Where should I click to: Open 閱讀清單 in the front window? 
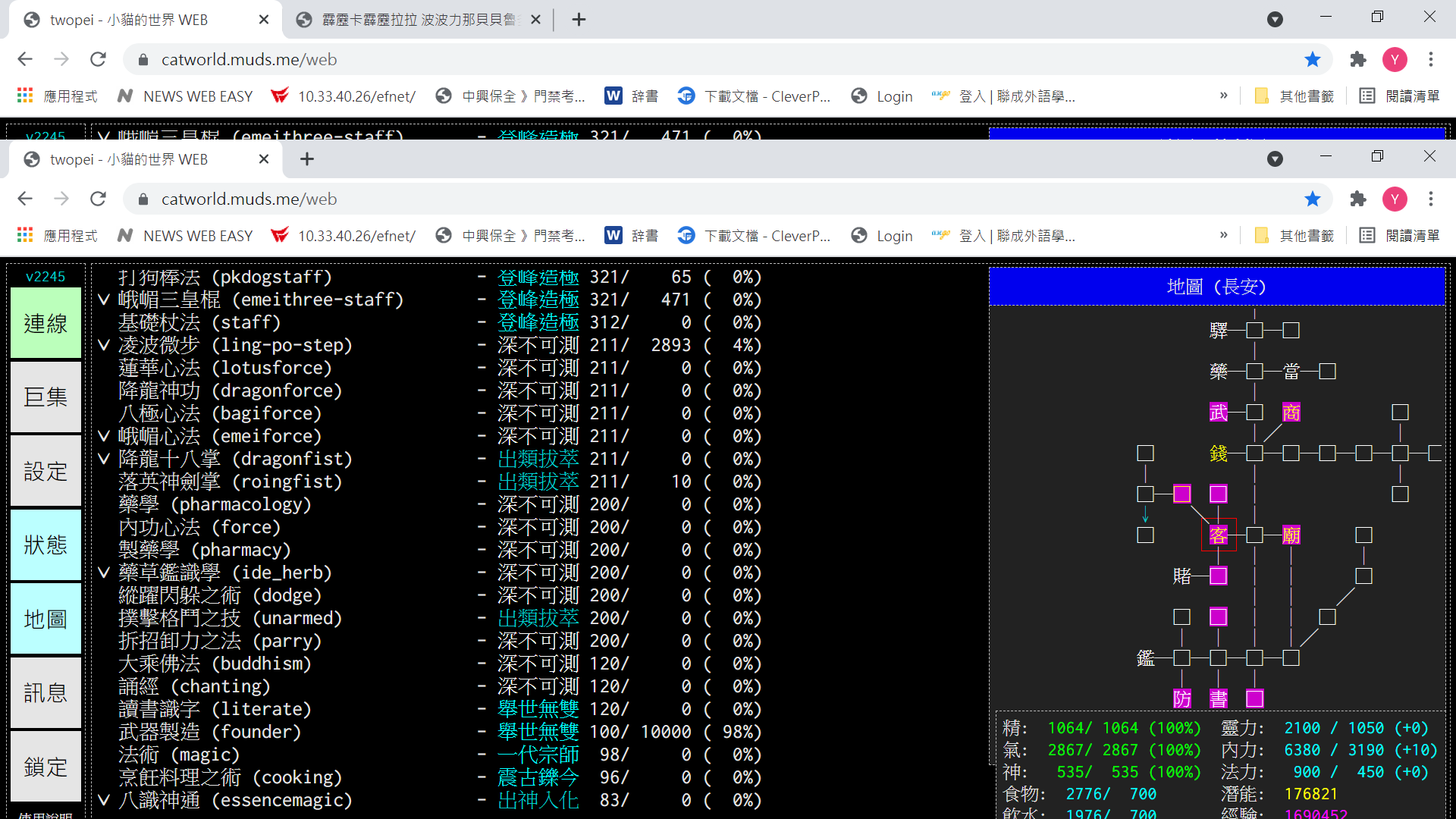(x=1399, y=235)
